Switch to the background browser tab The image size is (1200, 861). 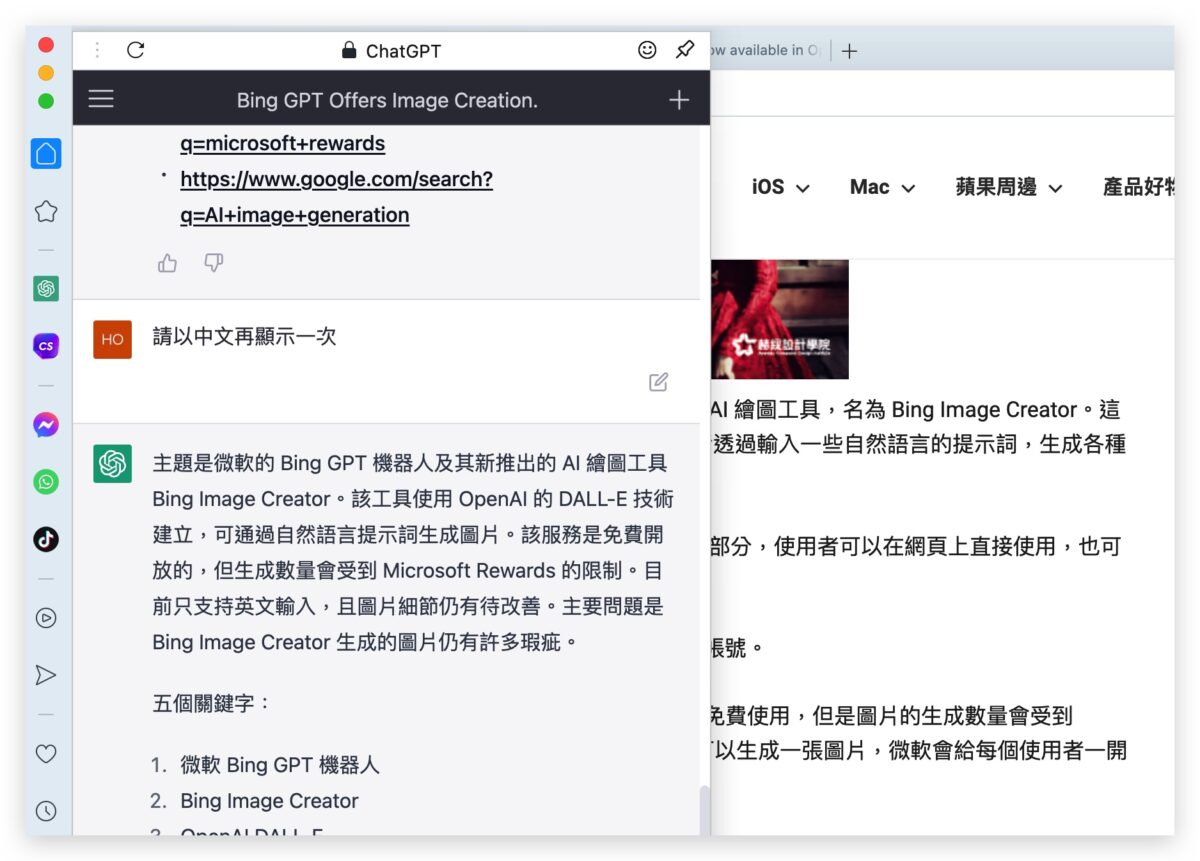pyautogui.click(x=766, y=50)
